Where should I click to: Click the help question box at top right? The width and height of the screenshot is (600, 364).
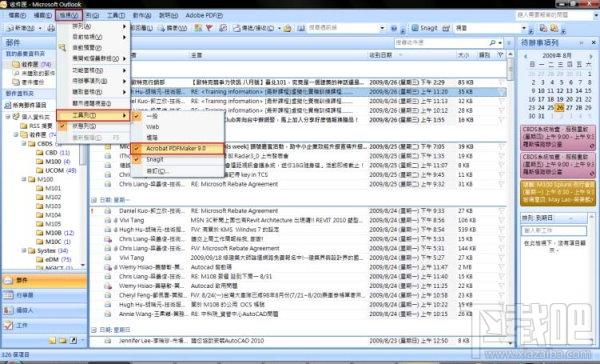(x=554, y=15)
